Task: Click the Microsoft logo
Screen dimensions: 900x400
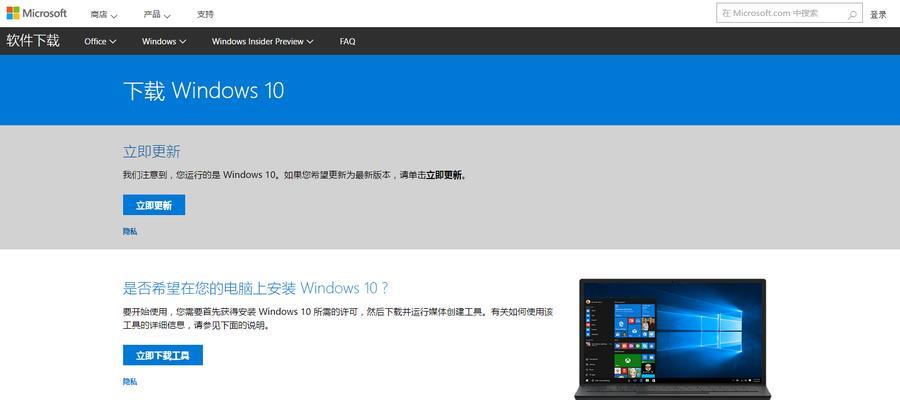Action: point(36,13)
